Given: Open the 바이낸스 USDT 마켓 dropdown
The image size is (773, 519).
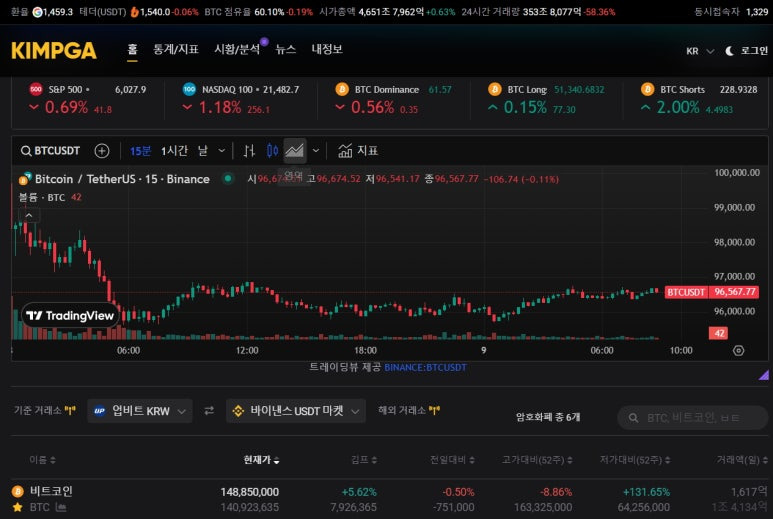Looking at the screenshot, I should [x=296, y=411].
